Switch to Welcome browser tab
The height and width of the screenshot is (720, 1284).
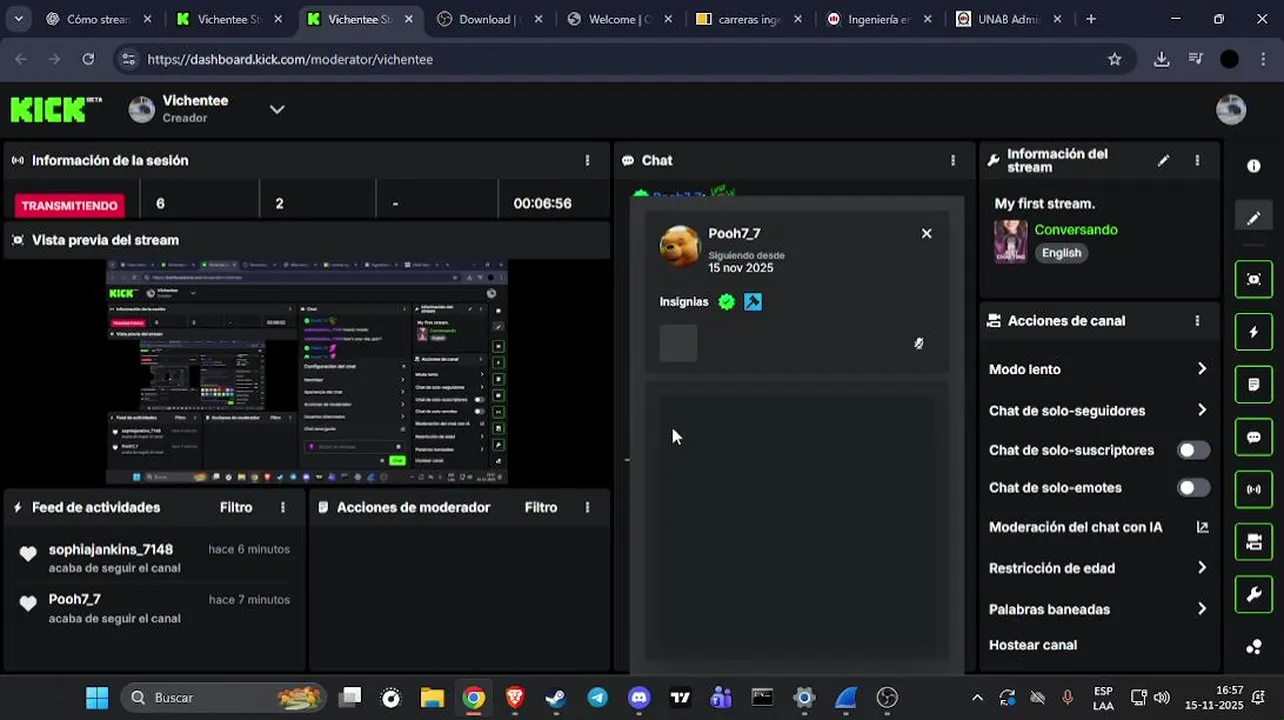620,19
